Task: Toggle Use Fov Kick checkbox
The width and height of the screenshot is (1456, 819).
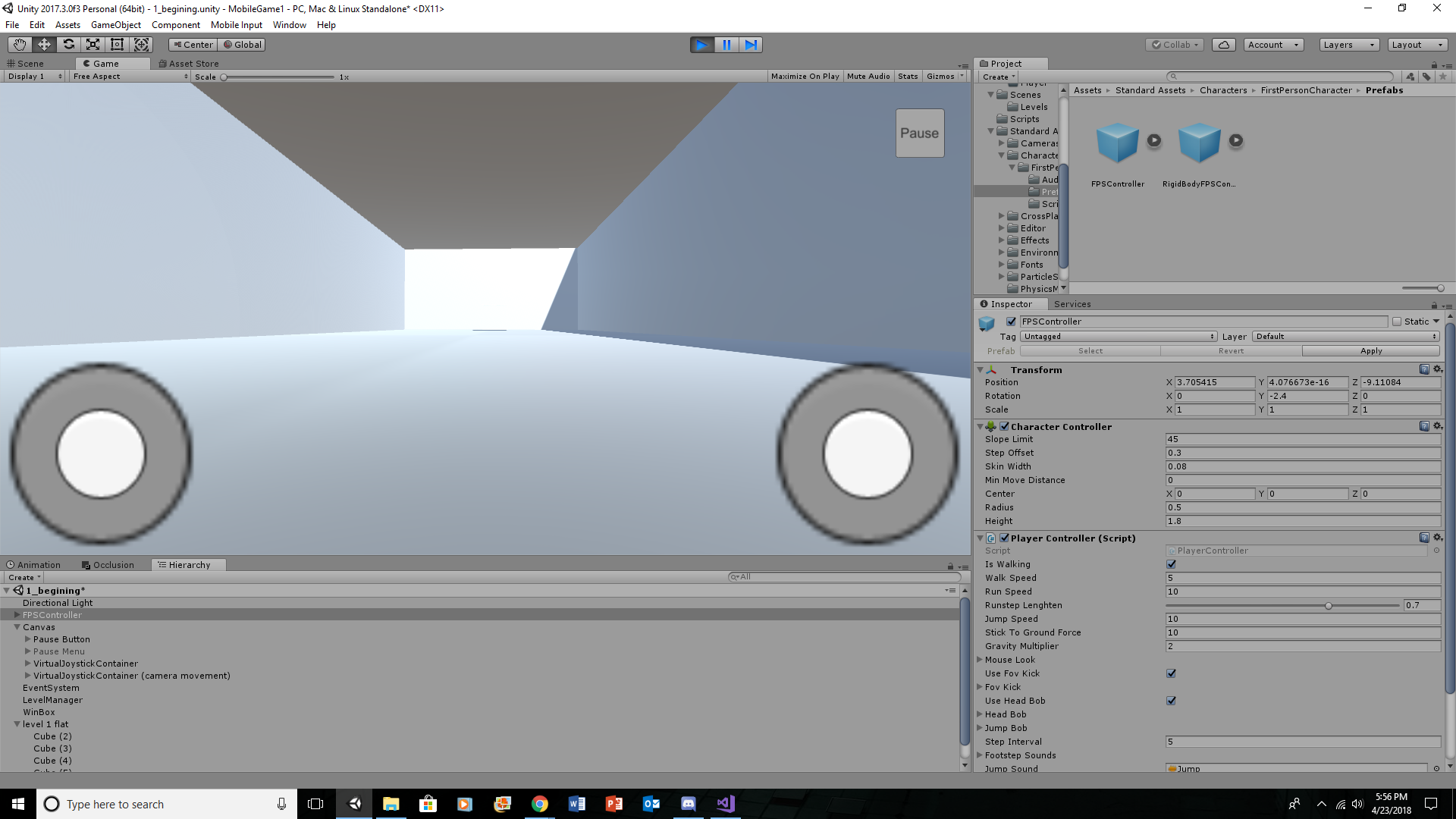Action: 1172,673
